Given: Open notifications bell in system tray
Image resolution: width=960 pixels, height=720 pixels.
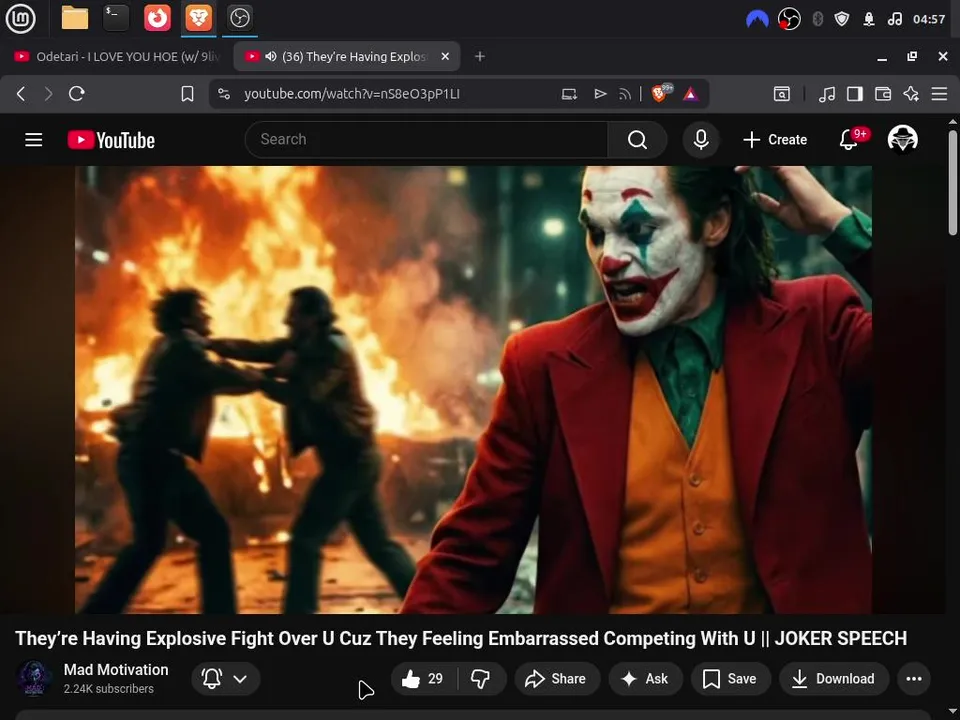Looking at the screenshot, I should pos(868,20).
